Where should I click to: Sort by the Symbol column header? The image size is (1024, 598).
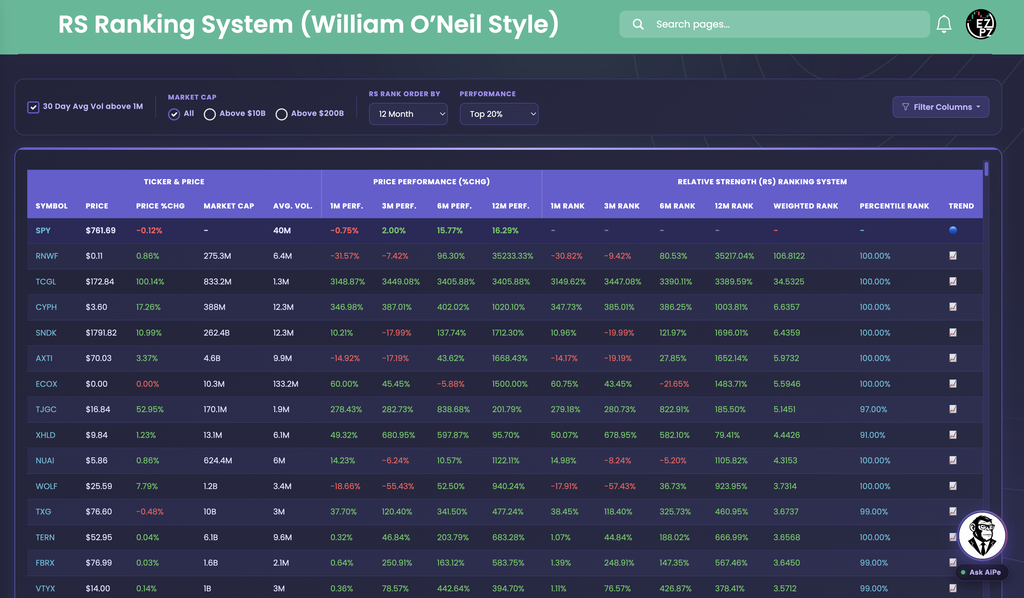pos(52,206)
